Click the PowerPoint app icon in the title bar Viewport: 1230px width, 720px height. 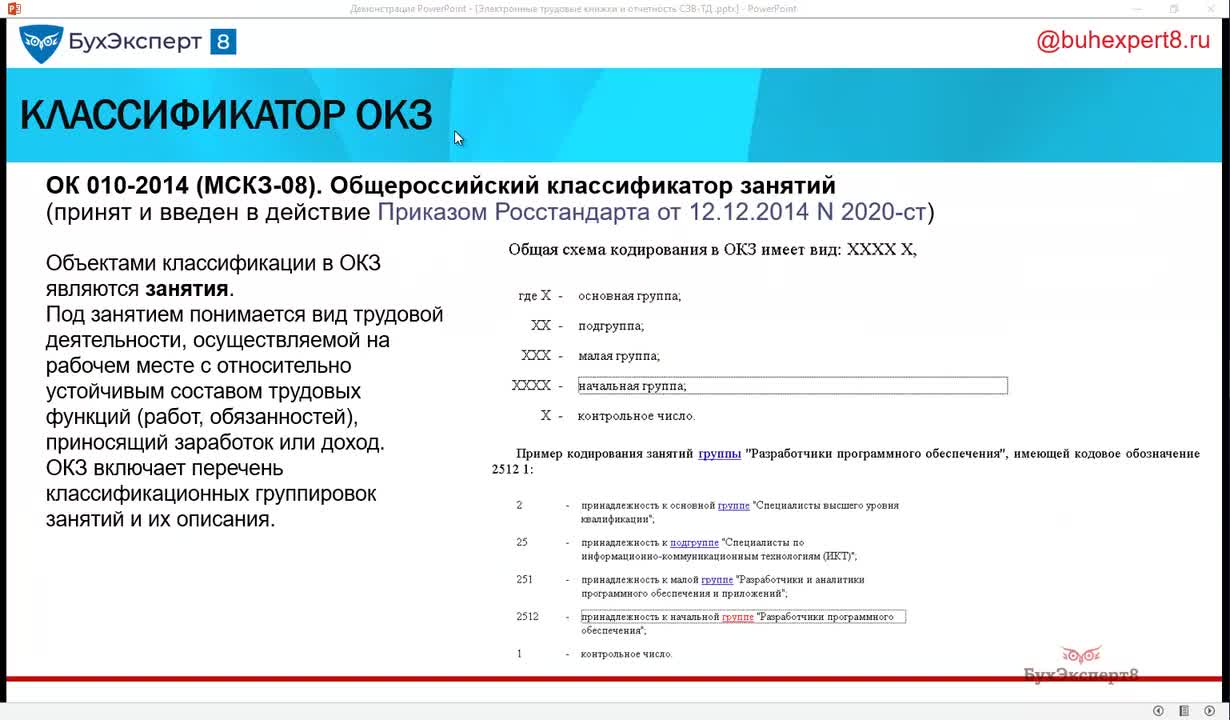point(14,8)
